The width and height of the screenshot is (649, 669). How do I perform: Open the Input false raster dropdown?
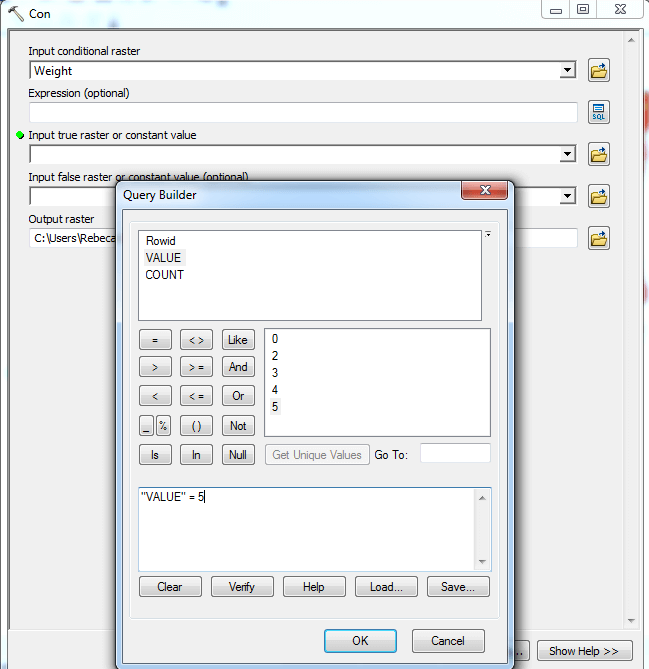pos(568,197)
